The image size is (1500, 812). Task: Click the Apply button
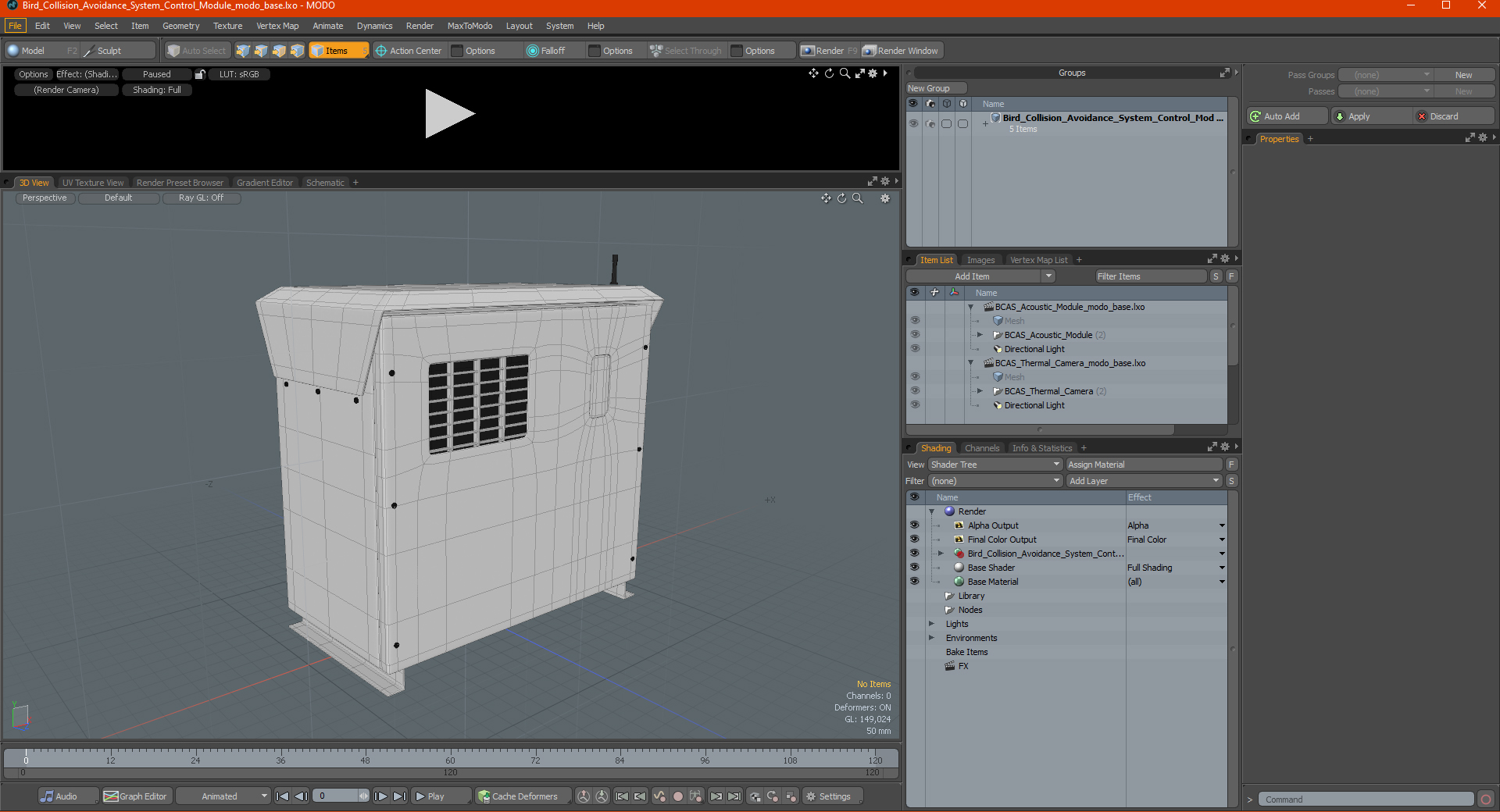coord(1371,116)
